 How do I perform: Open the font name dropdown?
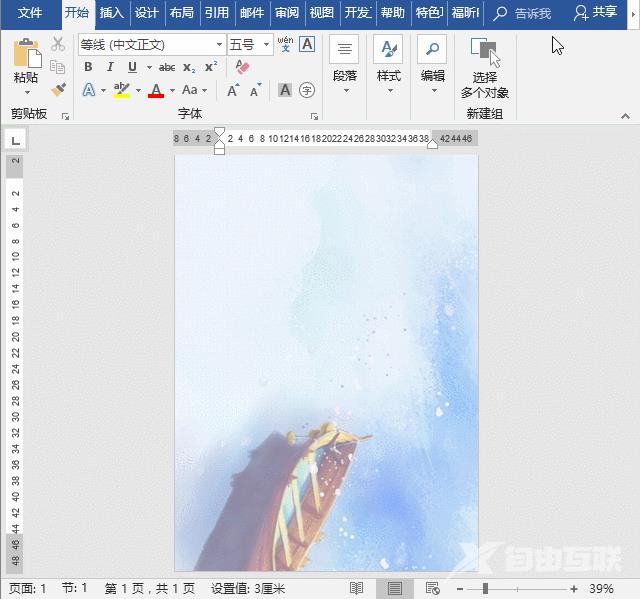click(x=219, y=45)
